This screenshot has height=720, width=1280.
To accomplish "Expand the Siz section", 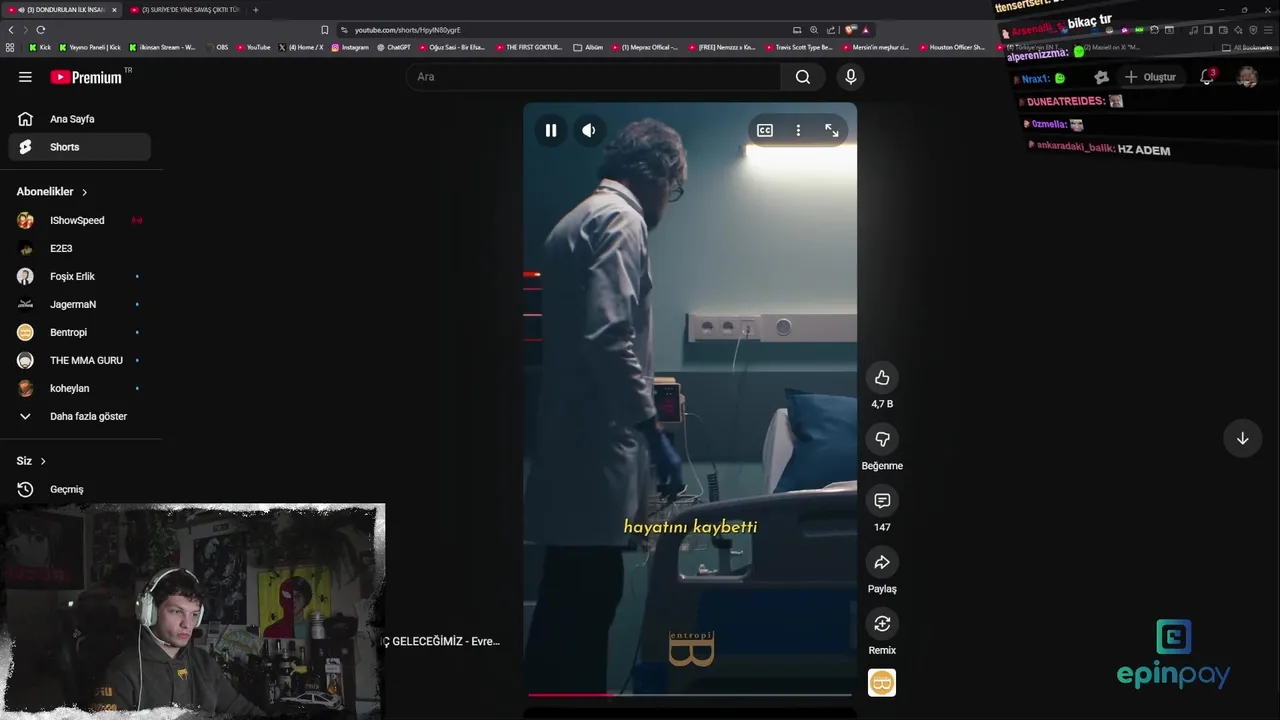I will (x=31, y=461).
